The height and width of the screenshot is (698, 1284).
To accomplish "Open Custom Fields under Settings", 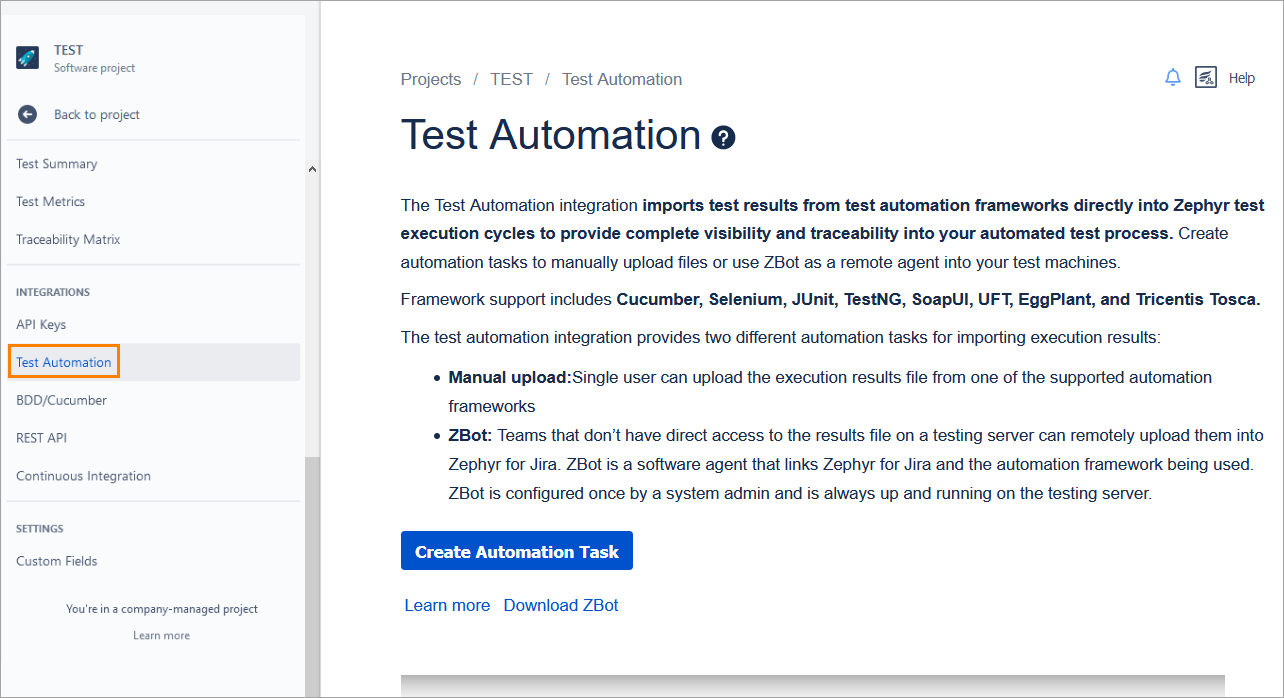I will [56, 560].
